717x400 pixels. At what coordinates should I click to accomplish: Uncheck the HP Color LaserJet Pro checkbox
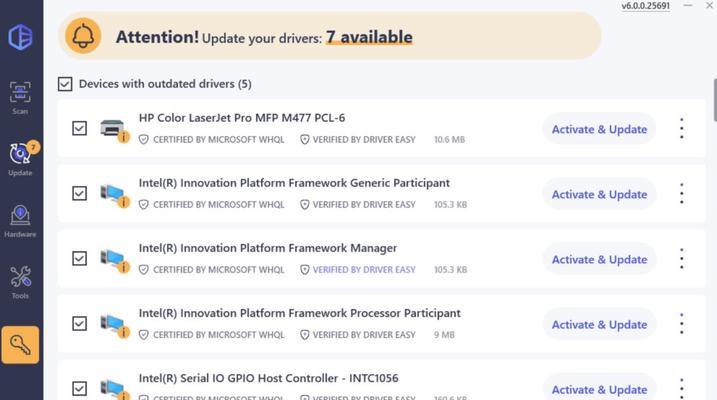pyautogui.click(x=80, y=128)
